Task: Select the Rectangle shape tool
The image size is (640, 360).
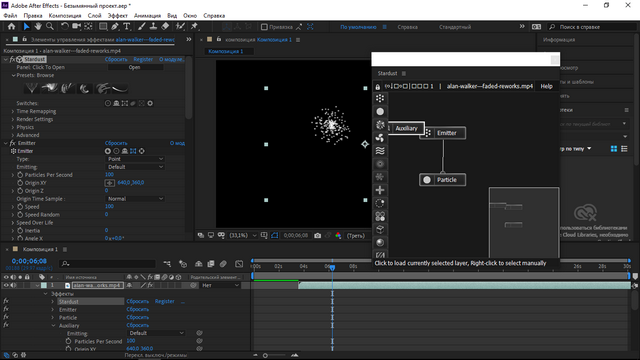Action: tap(103, 27)
